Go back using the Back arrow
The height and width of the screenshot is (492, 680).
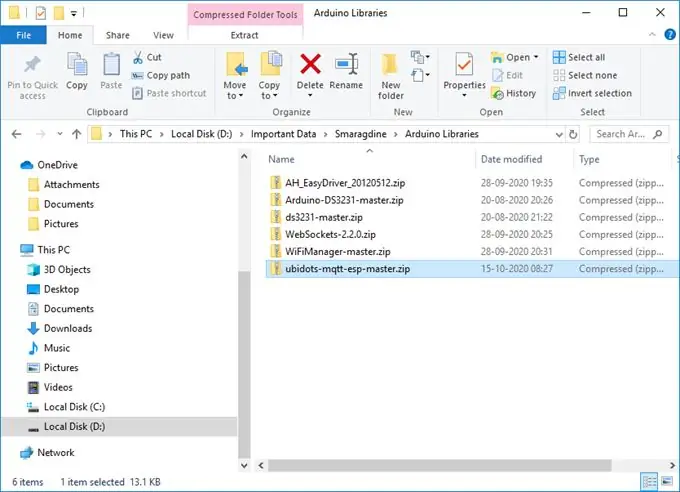point(16,134)
